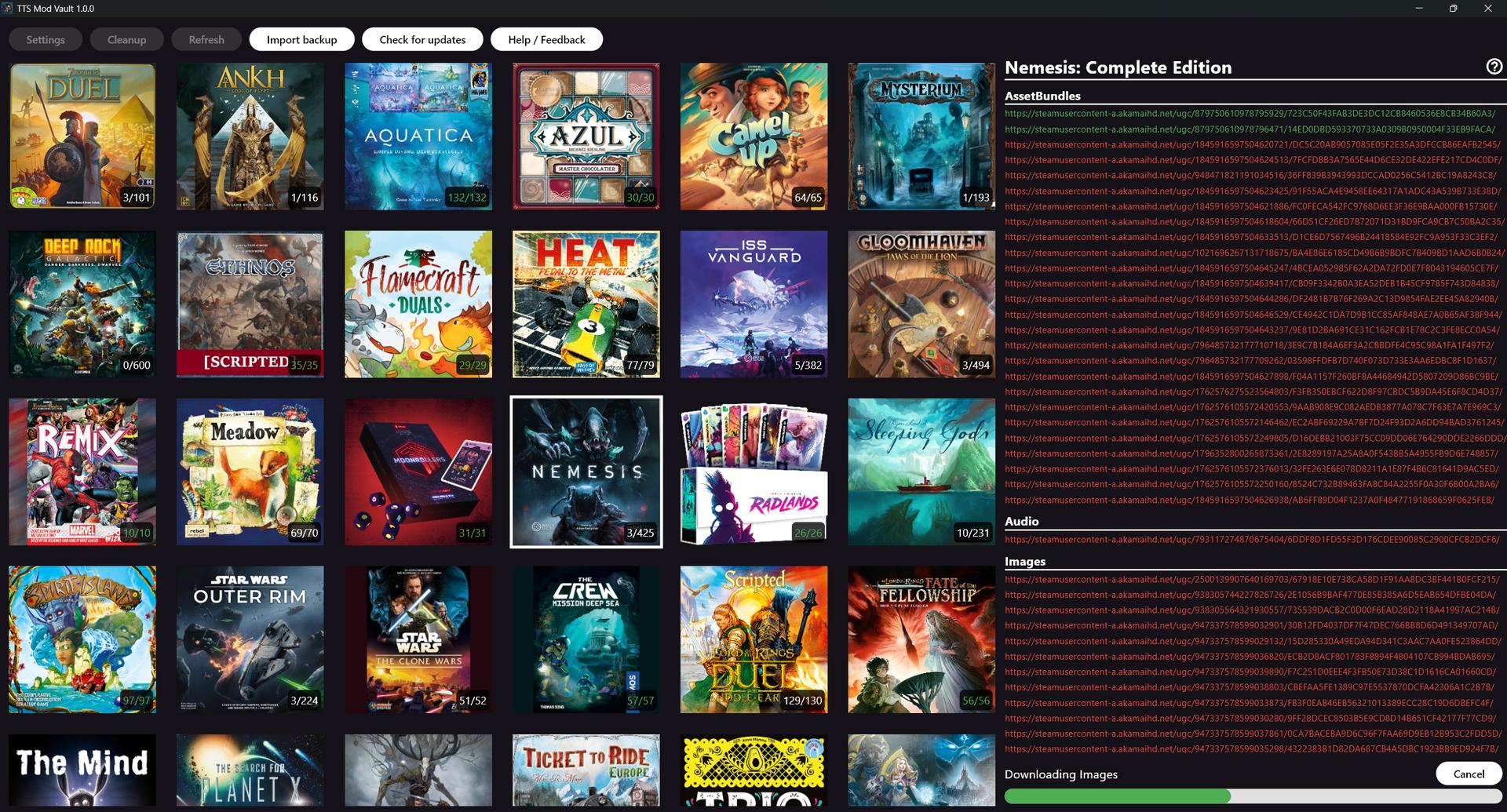
Task: Select Star Wars Outer Rim thumbnail
Action: (x=250, y=640)
